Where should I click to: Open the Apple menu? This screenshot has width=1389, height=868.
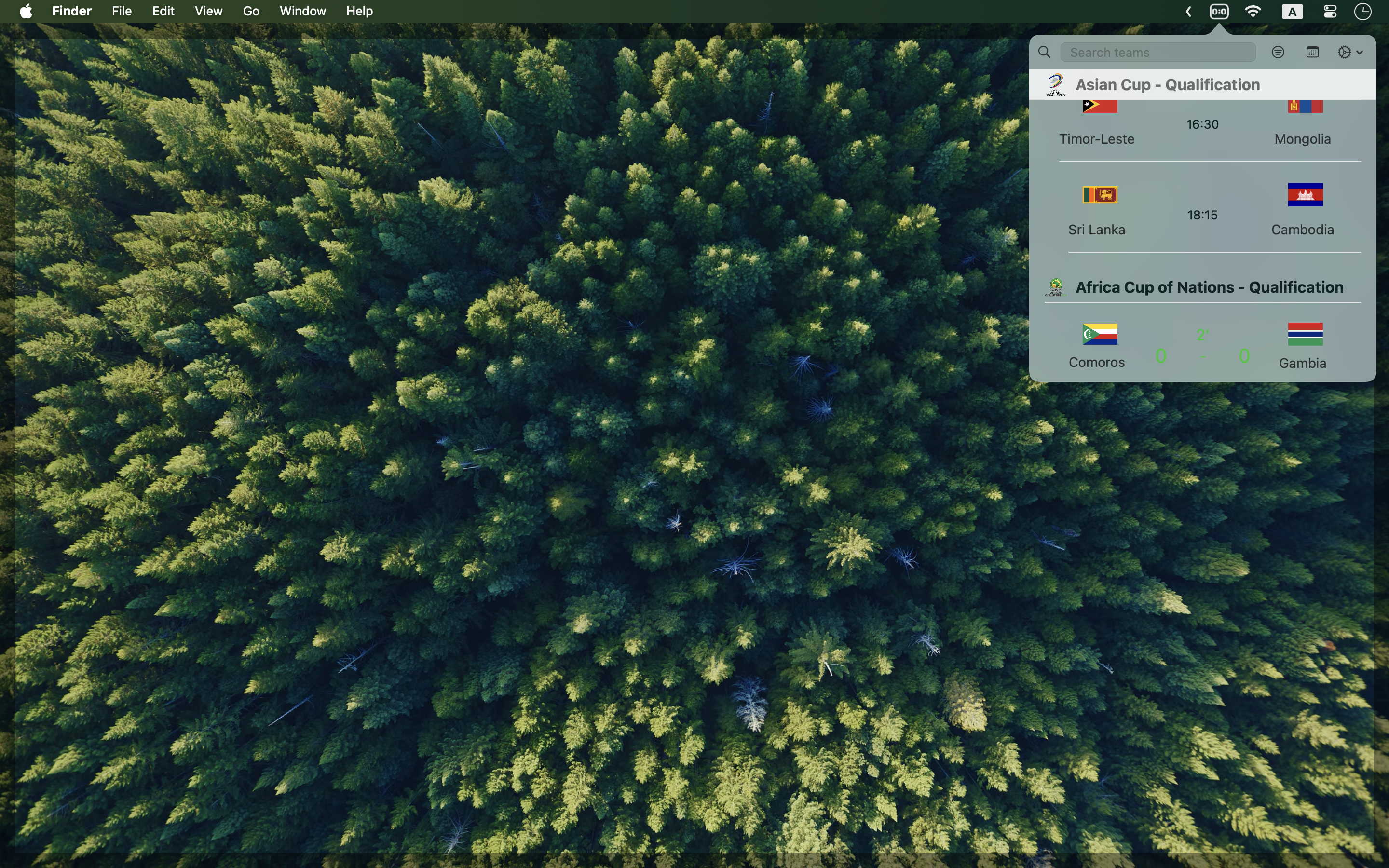[26, 12]
